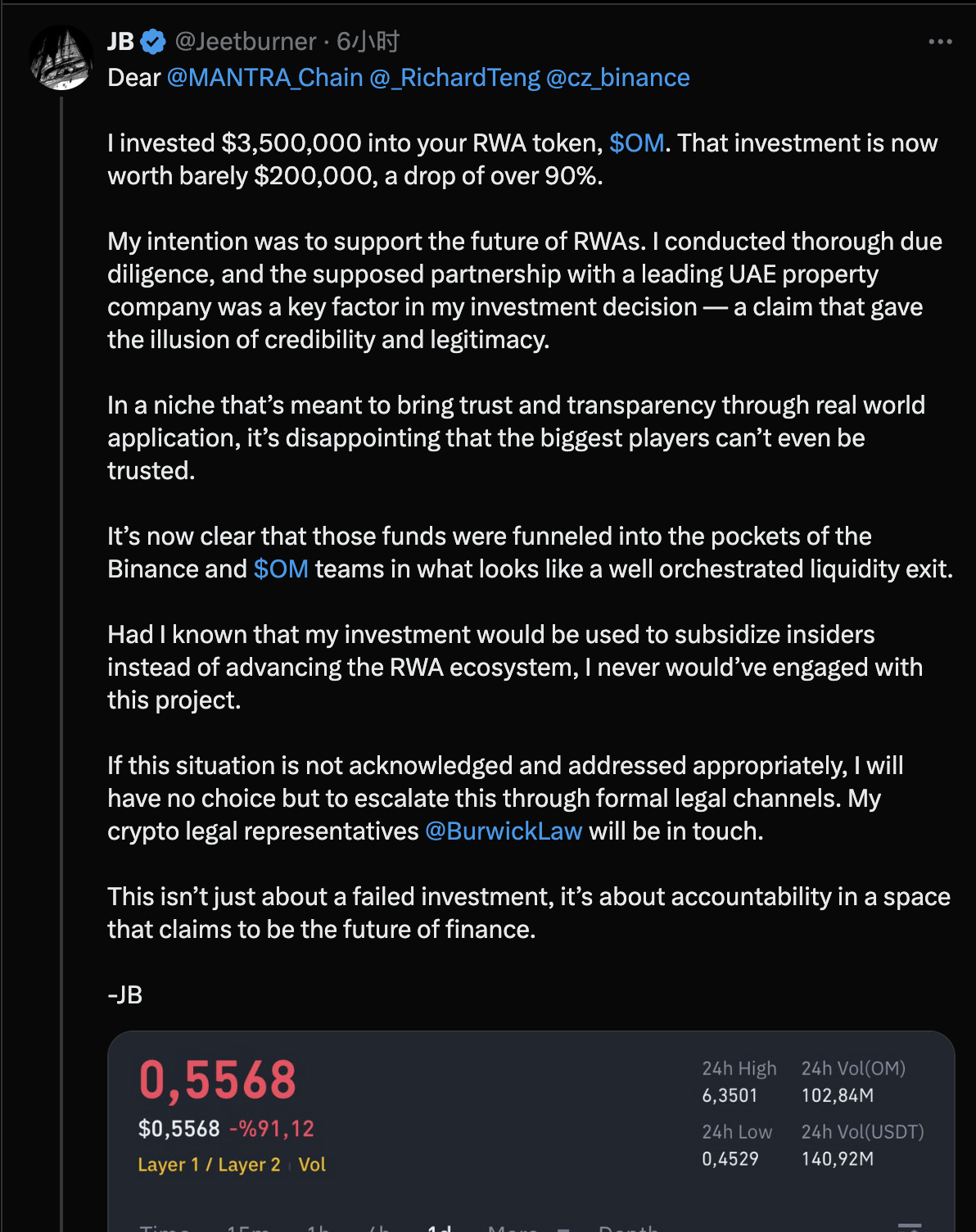Image resolution: width=976 pixels, height=1232 pixels.
Task: Switch to the 15m chart interval tab
Action: [248, 1228]
